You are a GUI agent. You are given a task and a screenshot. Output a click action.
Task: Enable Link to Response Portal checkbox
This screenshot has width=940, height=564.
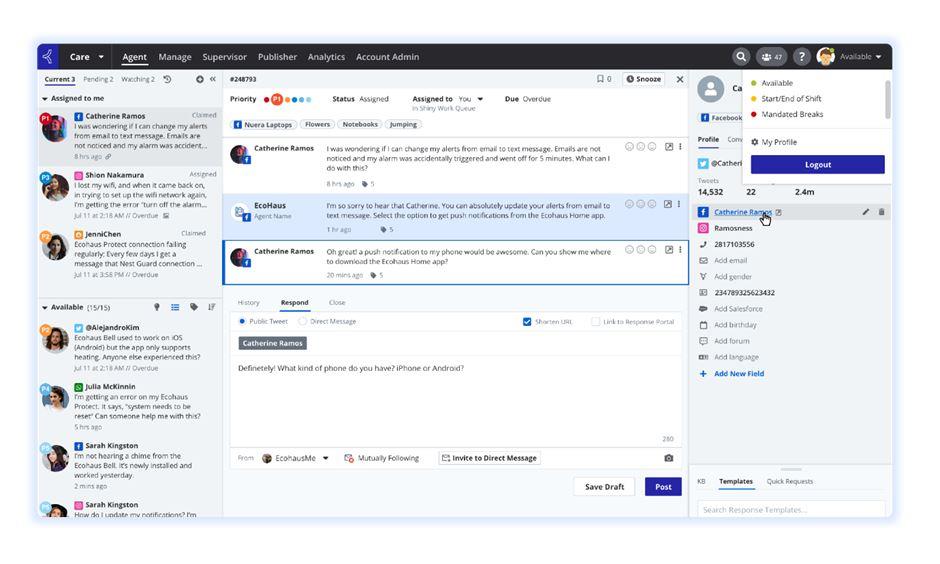[596, 322]
